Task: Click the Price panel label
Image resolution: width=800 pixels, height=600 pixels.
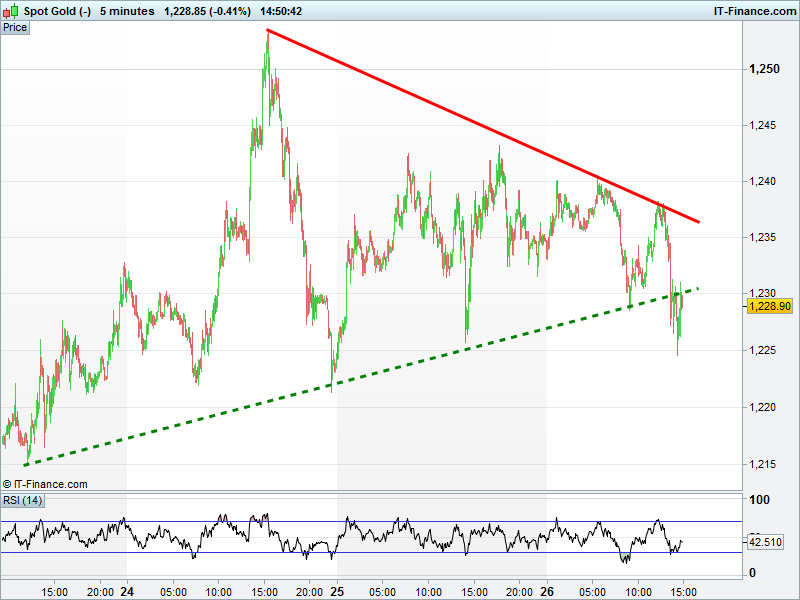Action: (x=15, y=27)
